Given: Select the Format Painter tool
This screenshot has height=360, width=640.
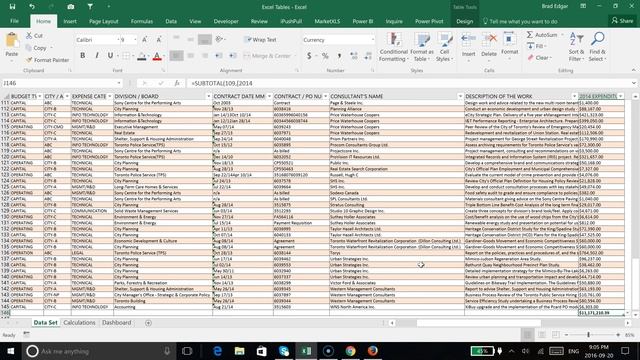Looking at the screenshot, I should click(x=47, y=60).
